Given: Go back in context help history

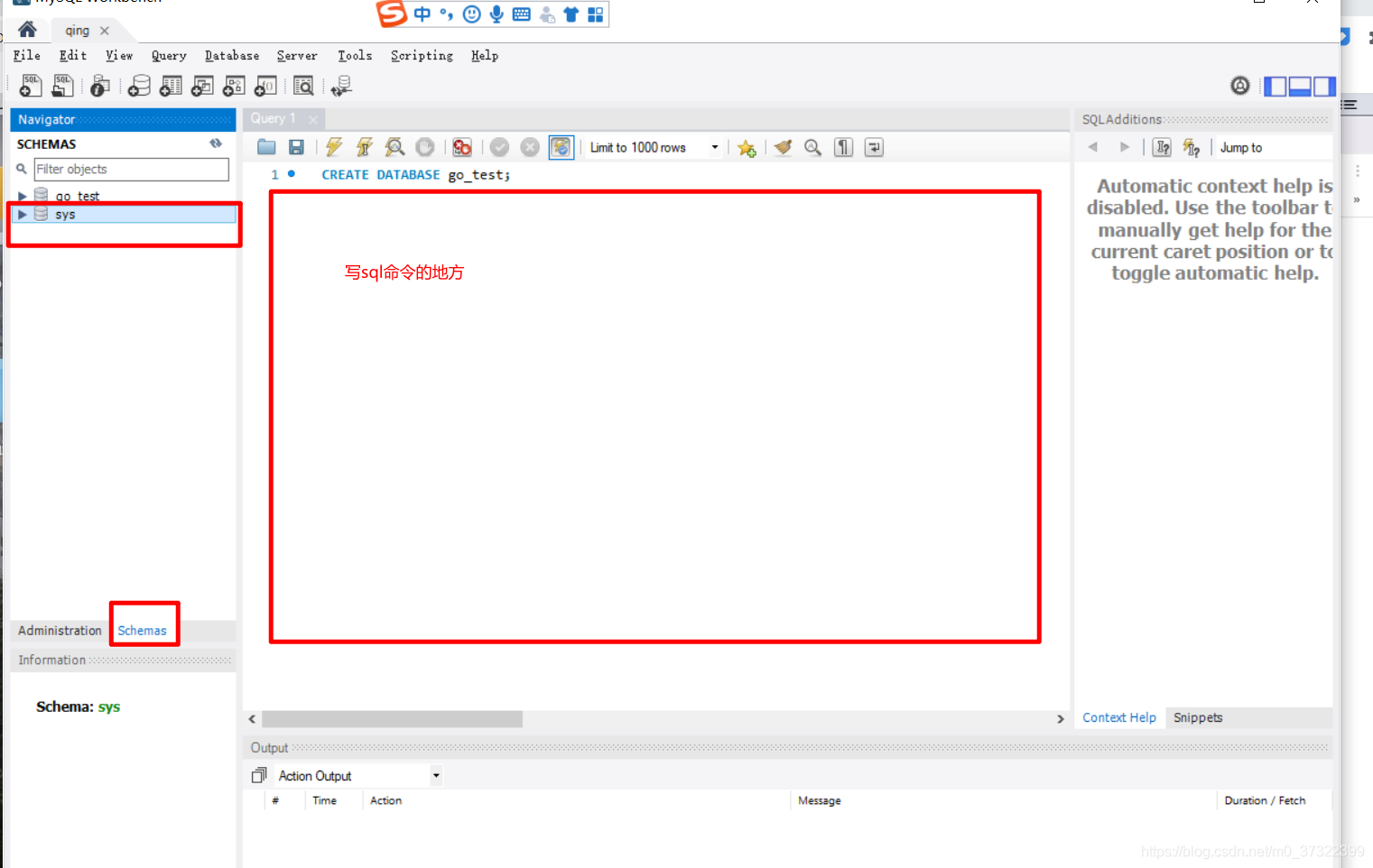Looking at the screenshot, I should (x=1093, y=147).
